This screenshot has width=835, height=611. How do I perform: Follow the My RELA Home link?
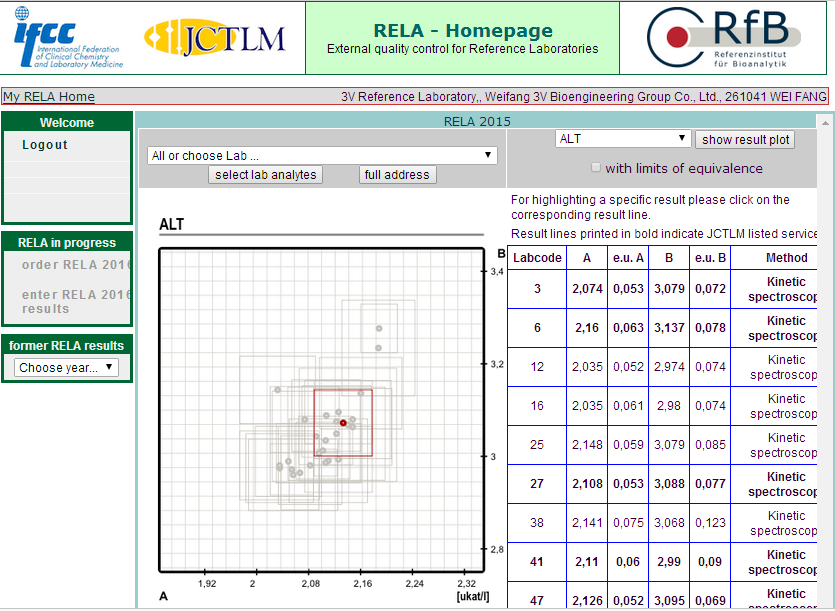tap(49, 97)
